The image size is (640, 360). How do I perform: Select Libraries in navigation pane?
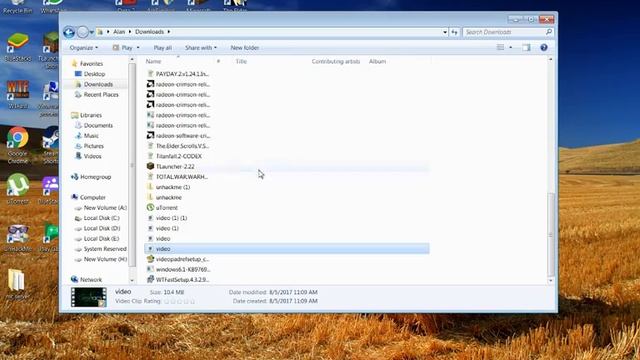pyautogui.click(x=91, y=115)
